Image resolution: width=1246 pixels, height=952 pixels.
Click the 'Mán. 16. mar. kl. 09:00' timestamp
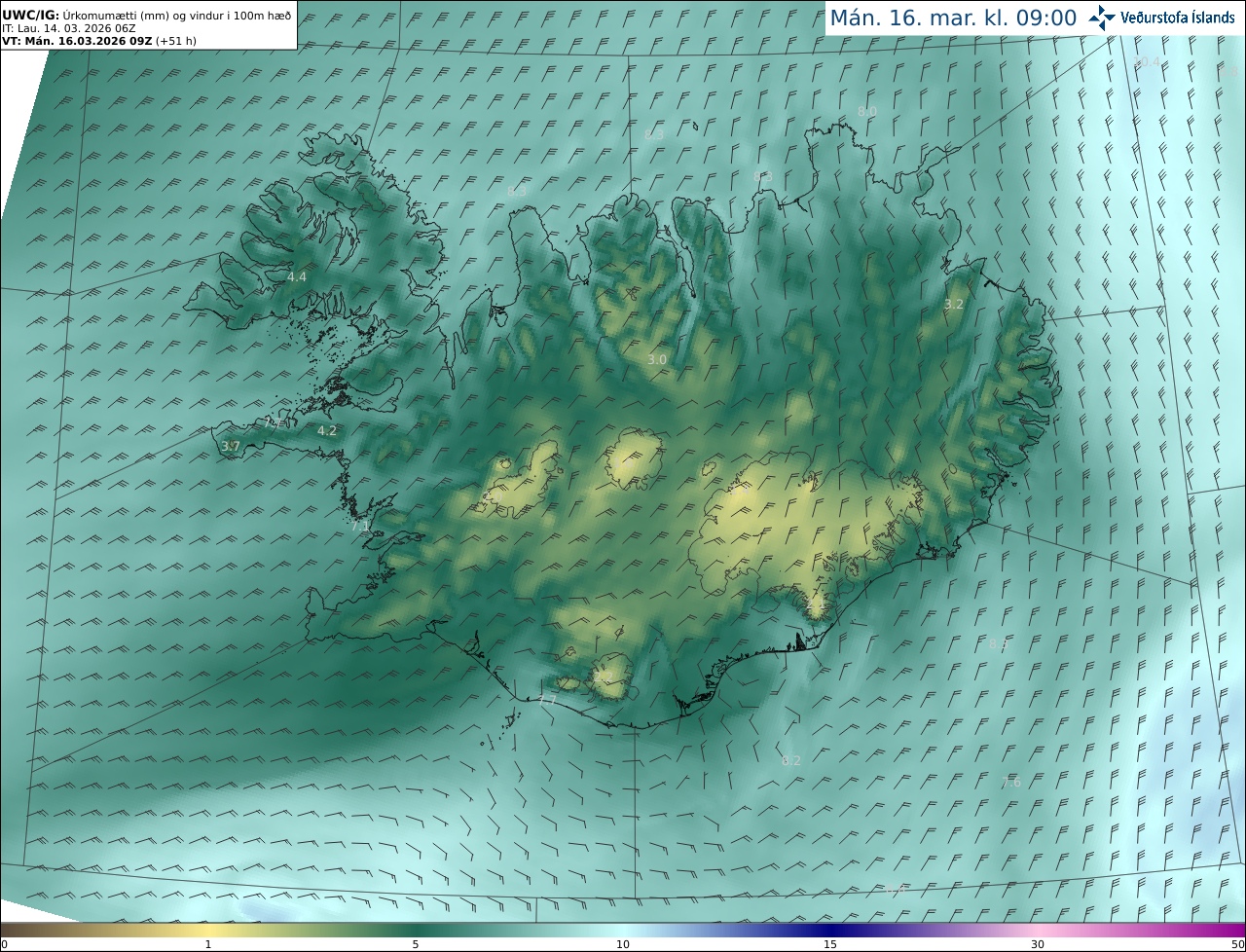[953, 18]
